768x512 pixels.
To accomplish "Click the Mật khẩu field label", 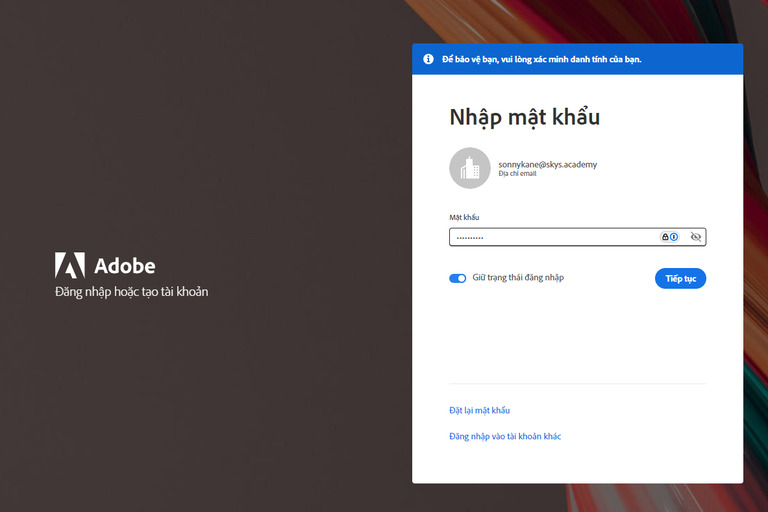I will click(464, 217).
